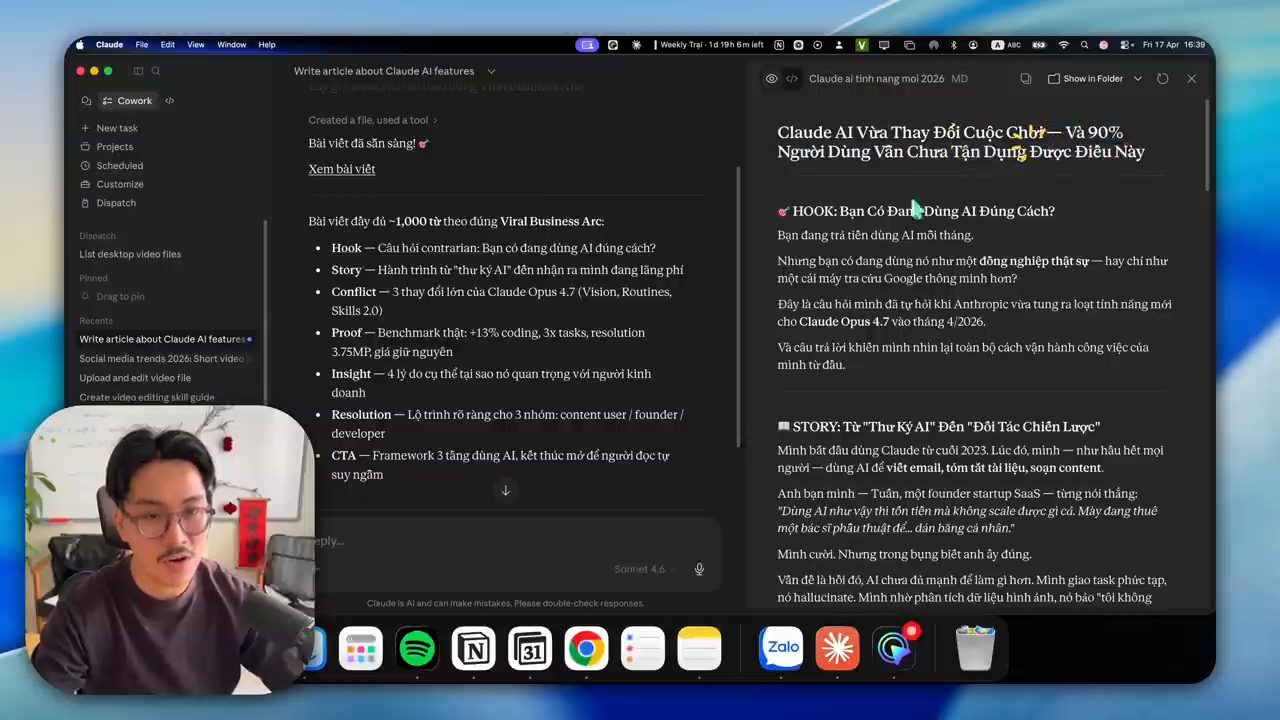Open the Trash in the dock
Screen dimensions: 1280x720
tap(975, 649)
